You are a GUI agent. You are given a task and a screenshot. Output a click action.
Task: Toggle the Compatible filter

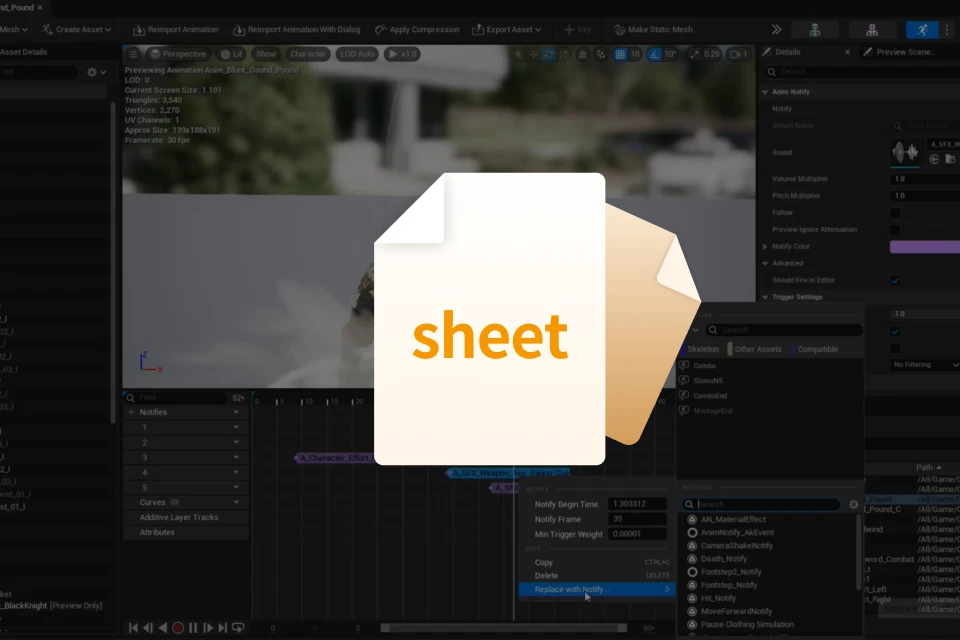[814, 349]
